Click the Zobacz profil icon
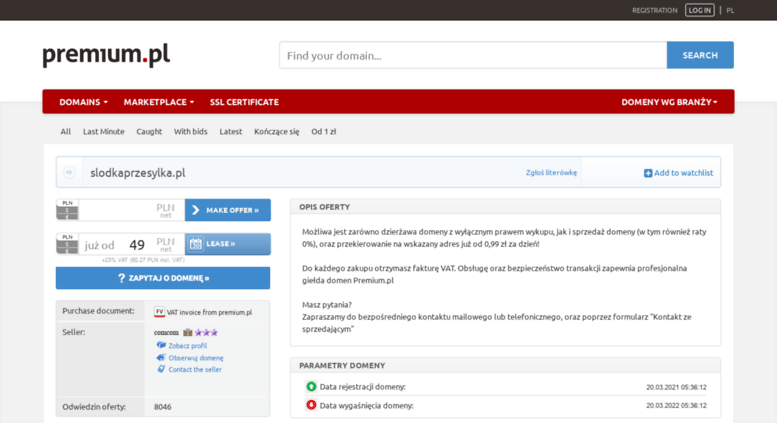Screen dimensions: 777x423 tap(161, 345)
